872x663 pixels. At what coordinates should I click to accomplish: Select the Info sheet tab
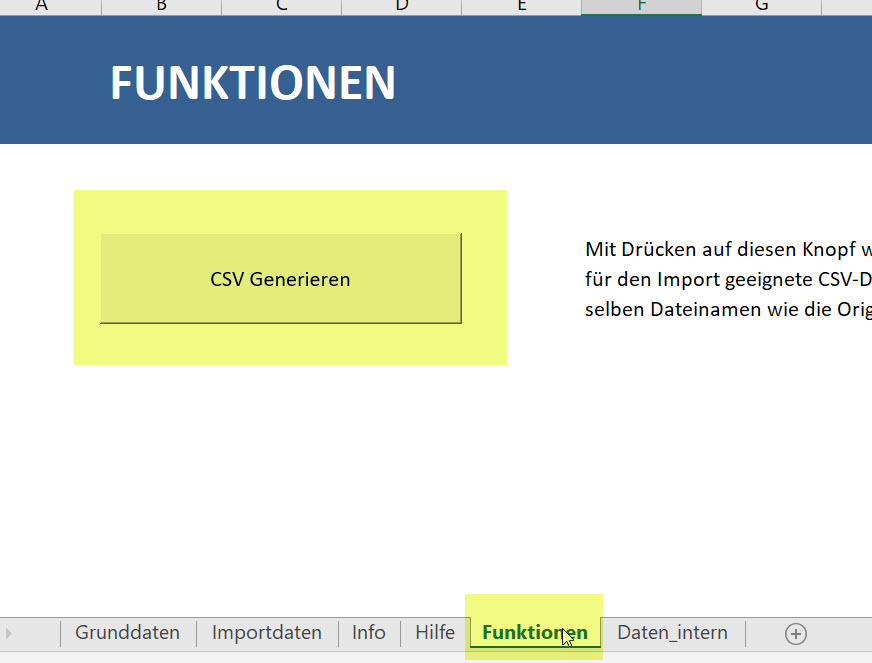tap(369, 633)
